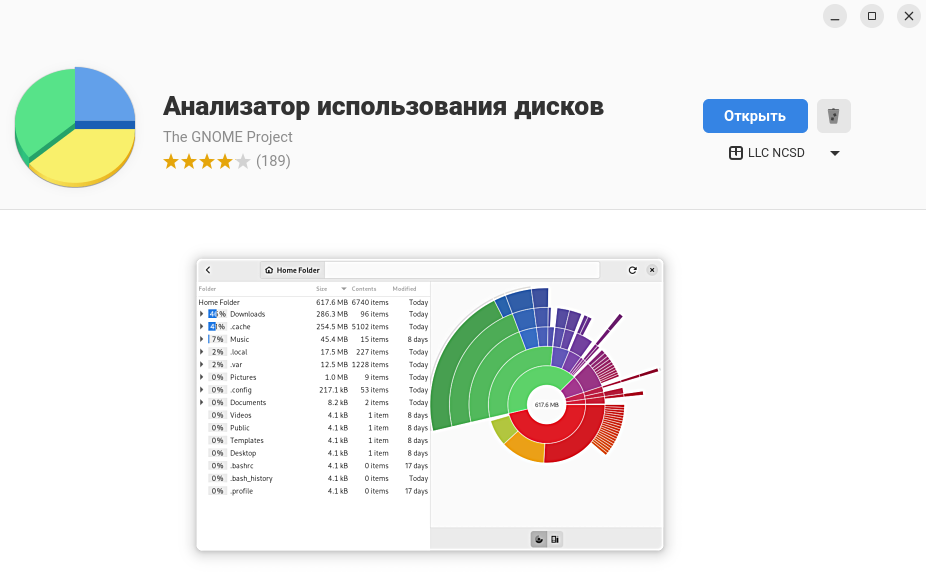The height and width of the screenshot is (582, 926).
Task: Open the (189) reviews count
Action: [x=273, y=161]
